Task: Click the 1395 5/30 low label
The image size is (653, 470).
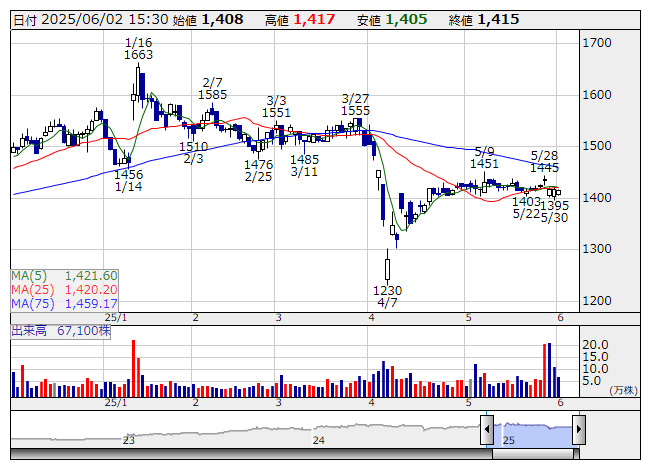Action: pos(554,211)
